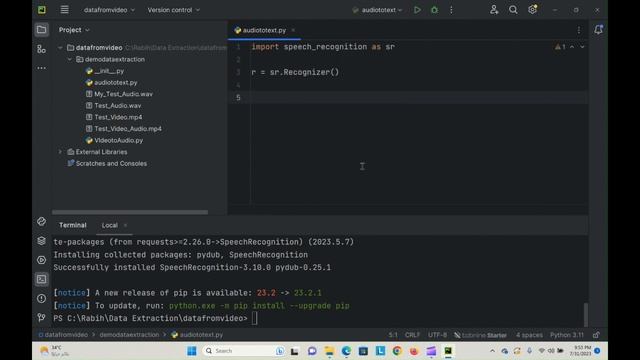This screenshot has height=360, width=640.
Task: Close the Local terminal tab
Action: (x=125, y=225)
